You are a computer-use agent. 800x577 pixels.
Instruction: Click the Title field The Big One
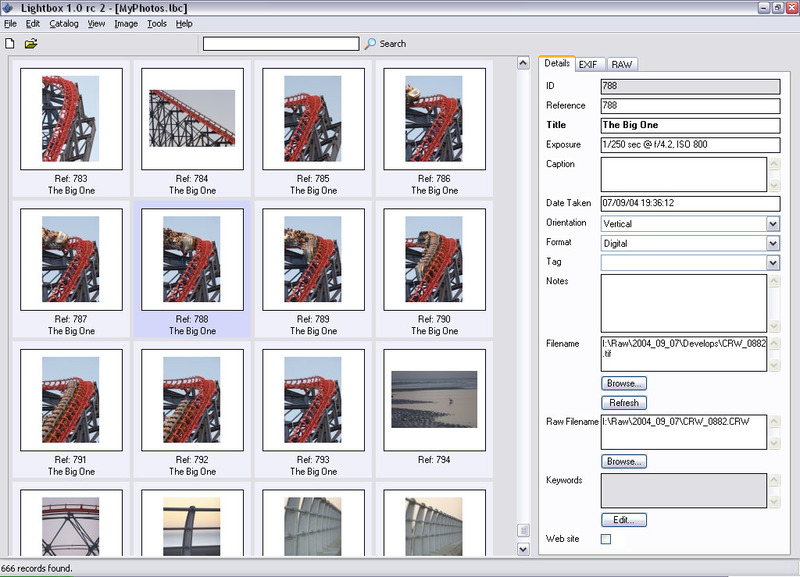690,125
